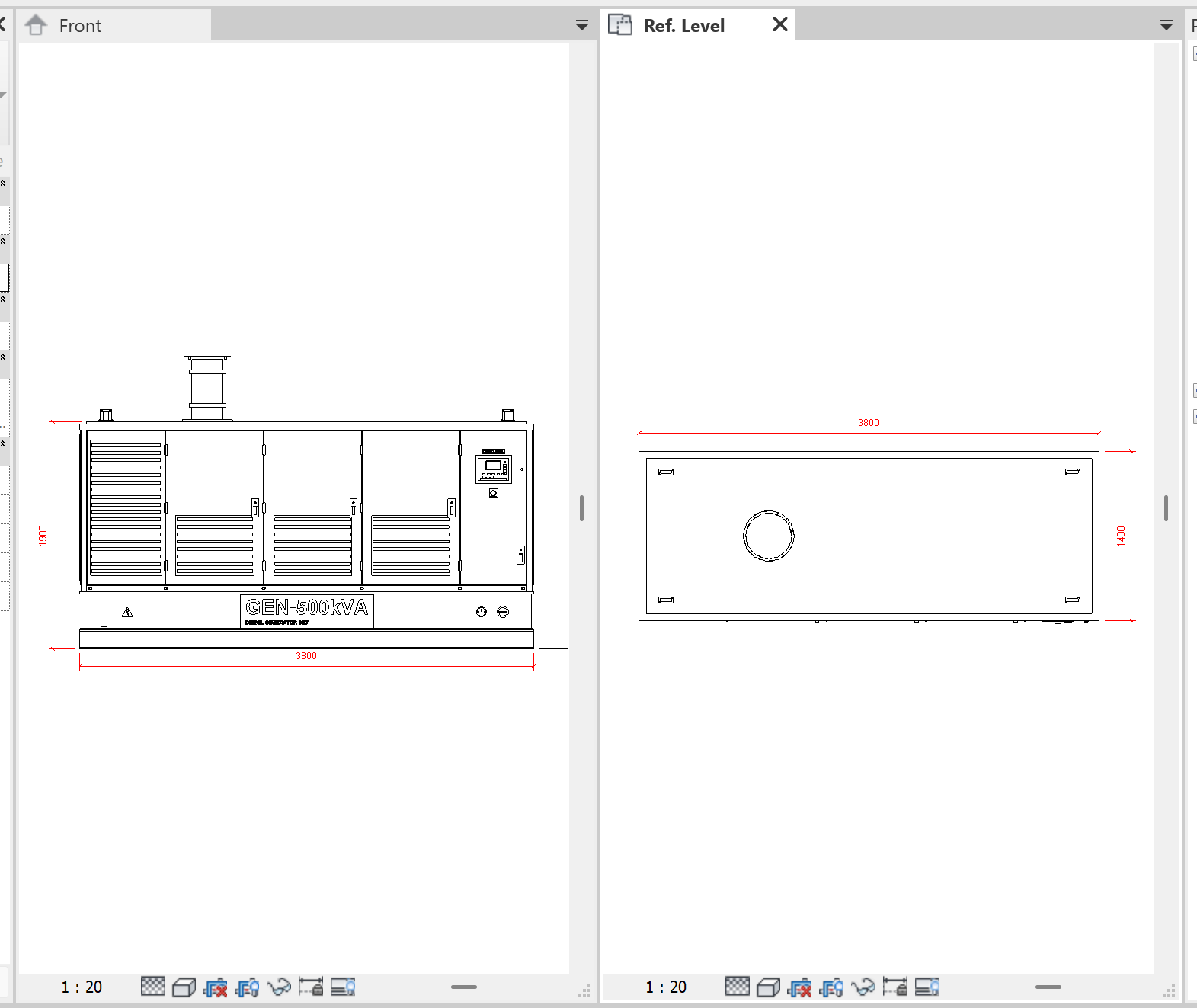Open Visual Style cube in Front view bar
The width and height of the screenshot is (1197, 1008).
pyautogui.click(x=184, y=987)
